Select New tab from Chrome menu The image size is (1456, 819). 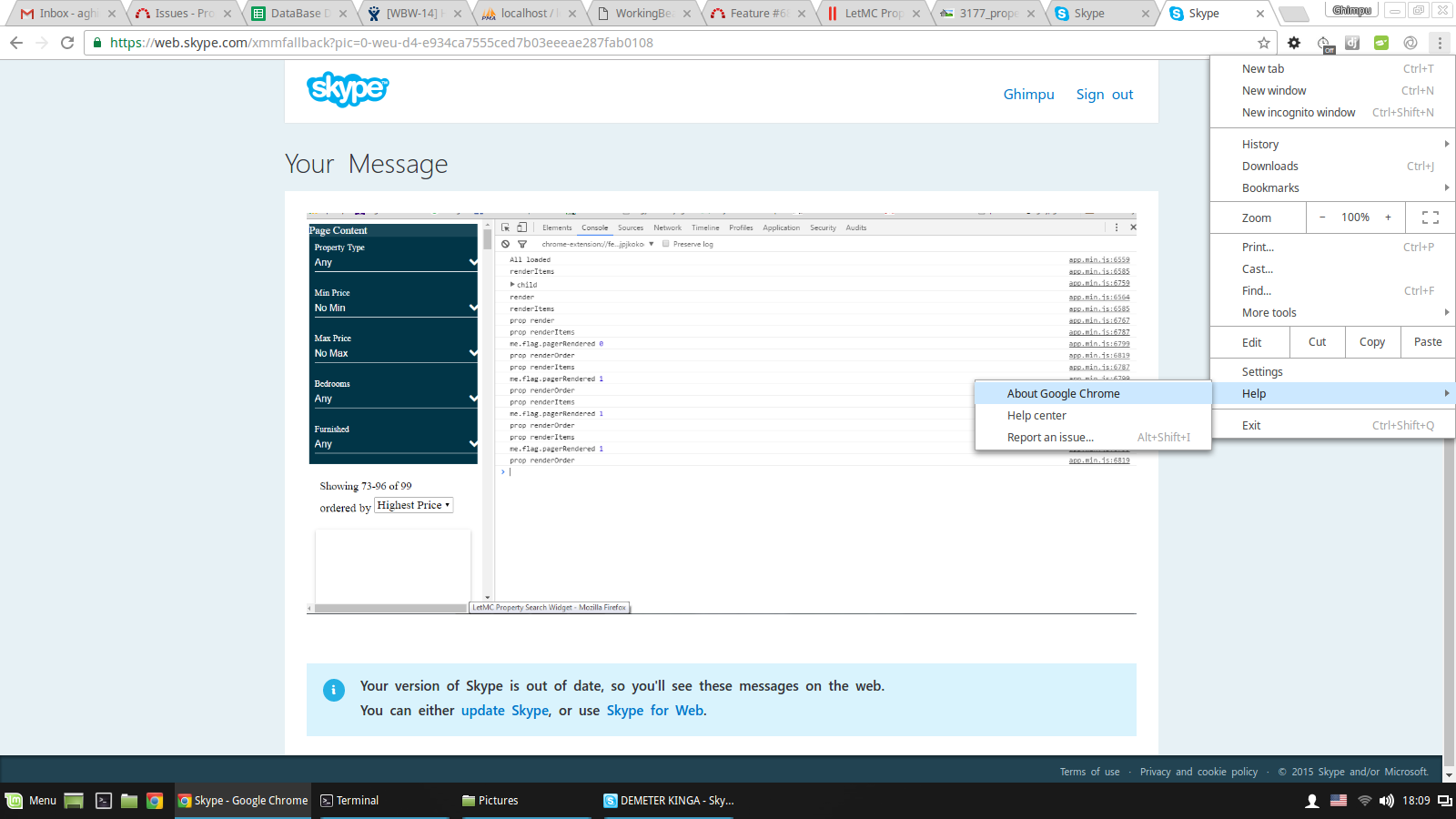pos(1333,68)
